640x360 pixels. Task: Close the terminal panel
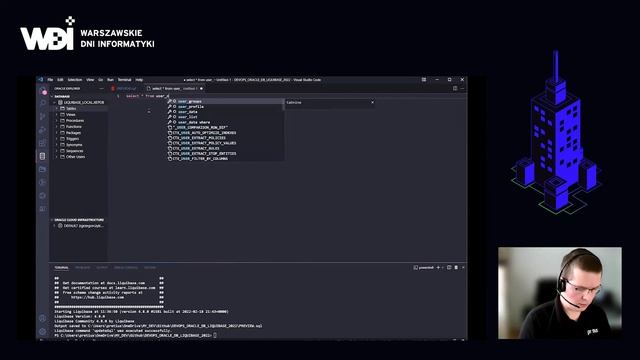463,267
